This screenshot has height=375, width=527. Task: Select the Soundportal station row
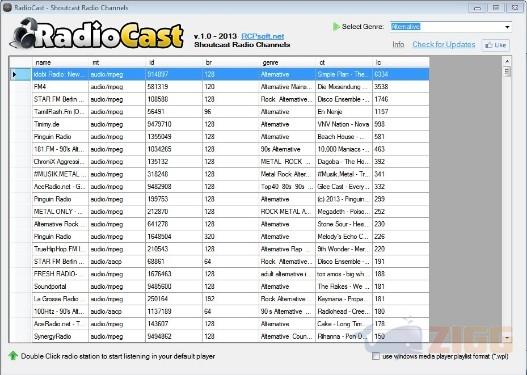coord(219,287)
